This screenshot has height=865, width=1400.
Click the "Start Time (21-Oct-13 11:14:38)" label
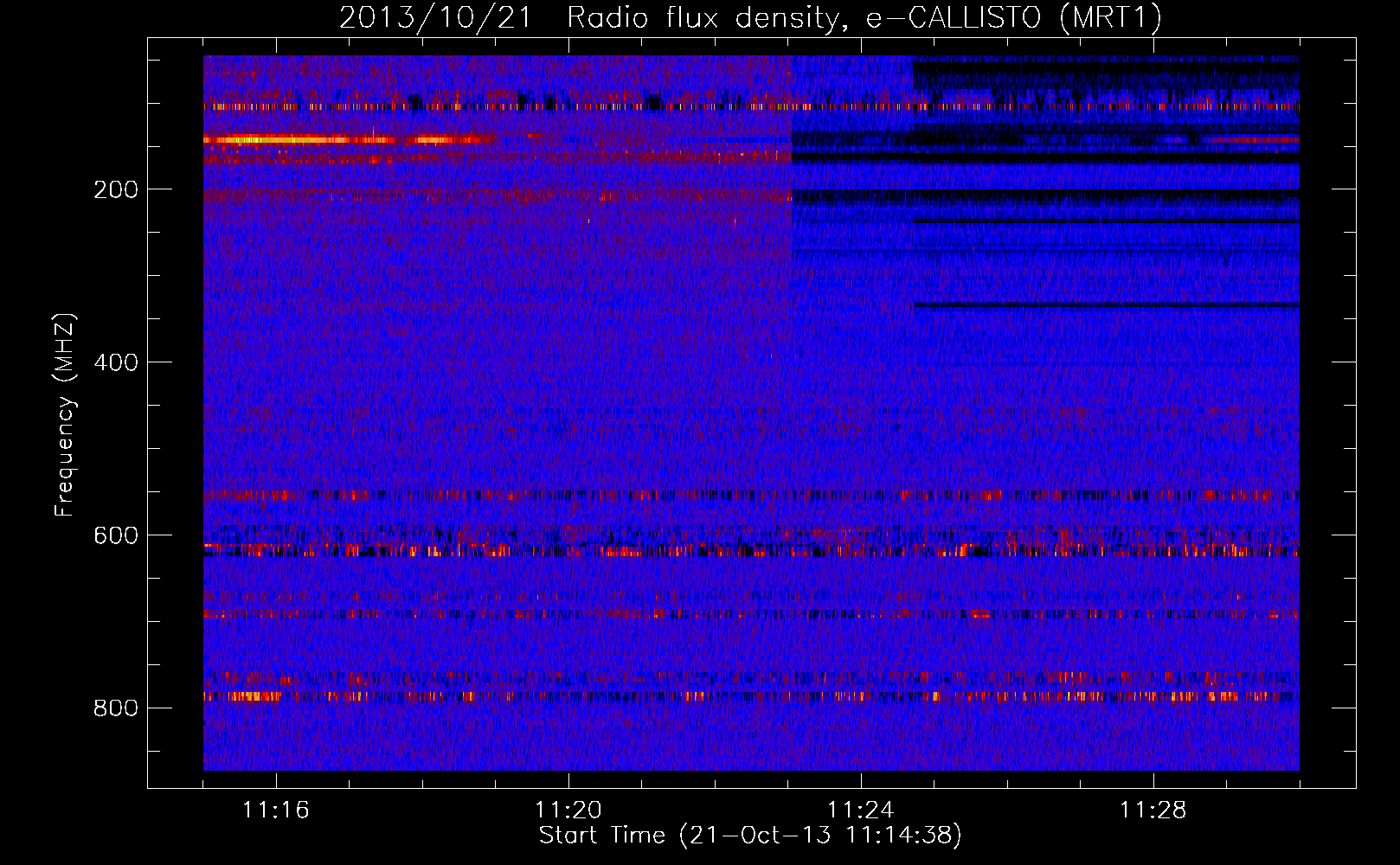750,836
